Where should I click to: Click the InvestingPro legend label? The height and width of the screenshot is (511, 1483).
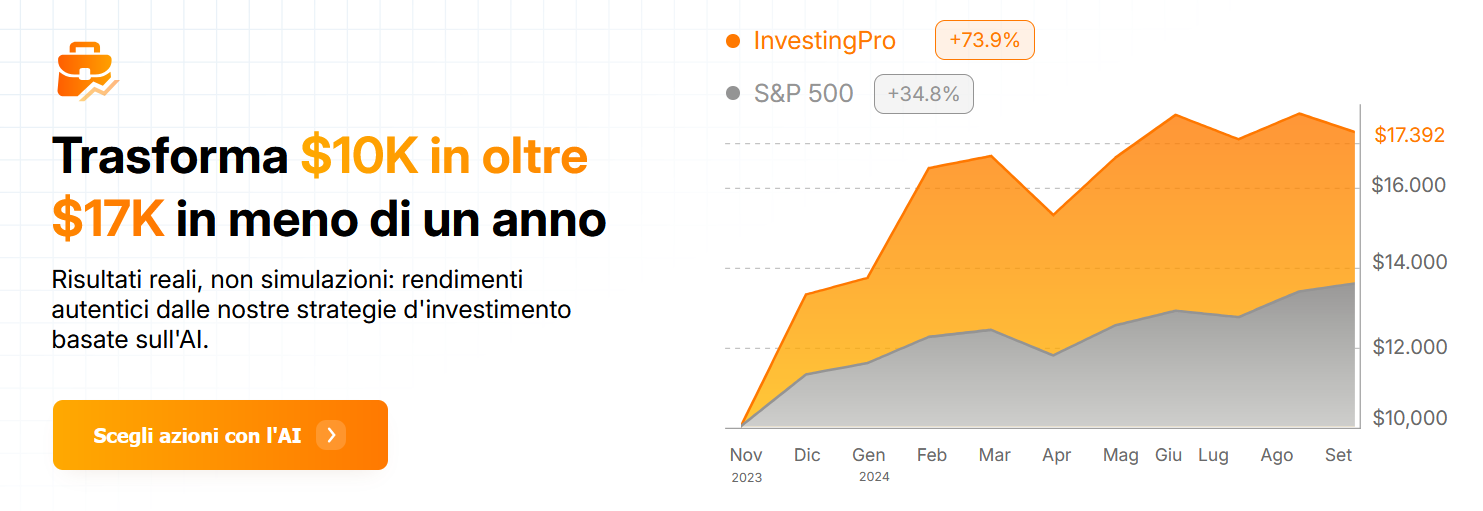(x=825, y=41)
